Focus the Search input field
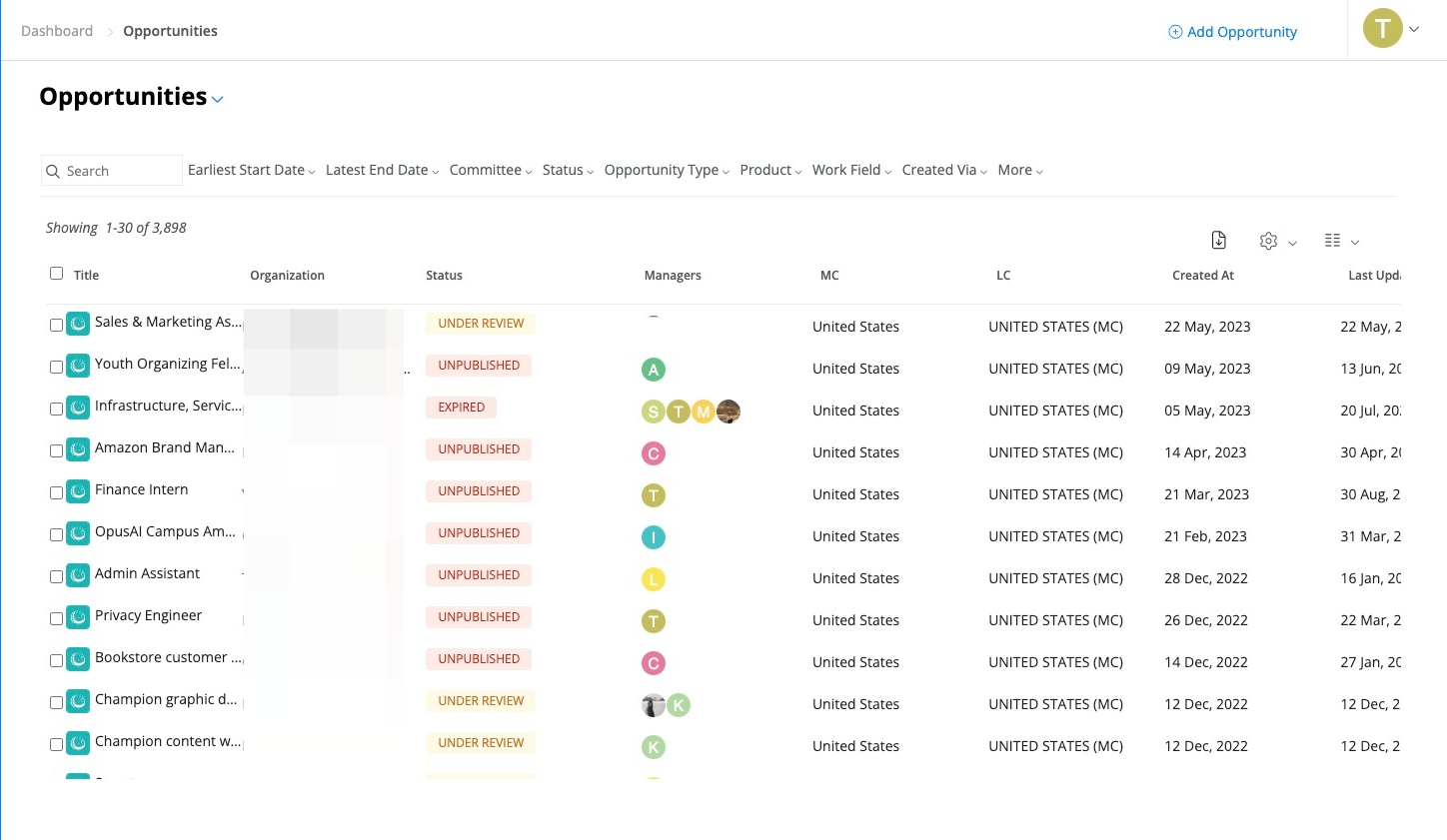 pyautogui.click(x=112, y=171)
